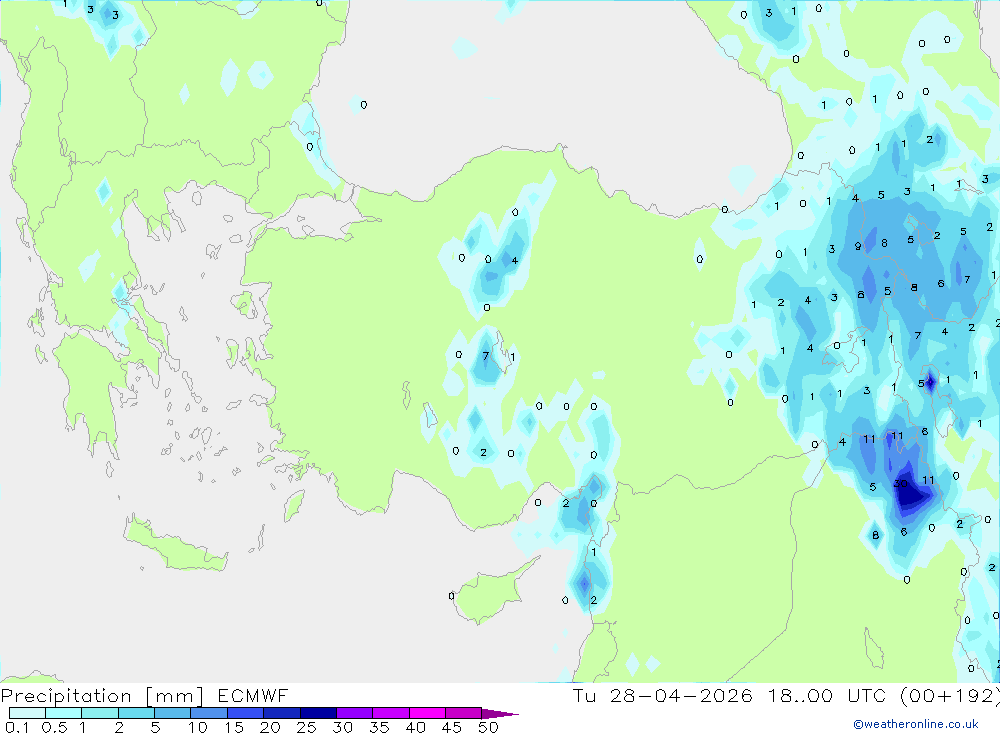Screen dimensions: 1000x733
Task: Click the 'Precipitation [mm]' title text
Action: (102, 696)
